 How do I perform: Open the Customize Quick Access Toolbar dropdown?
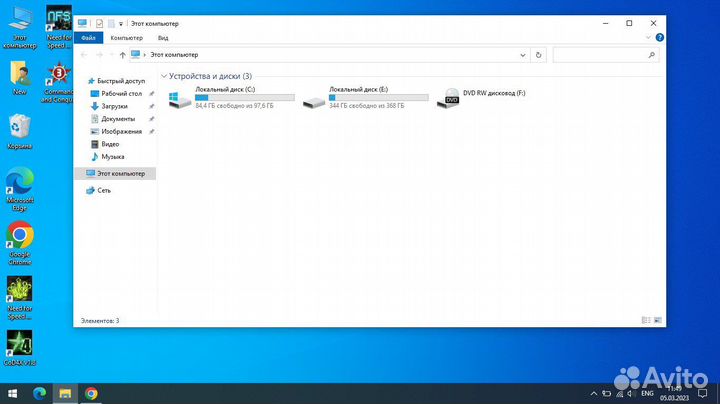coord(121,24)
